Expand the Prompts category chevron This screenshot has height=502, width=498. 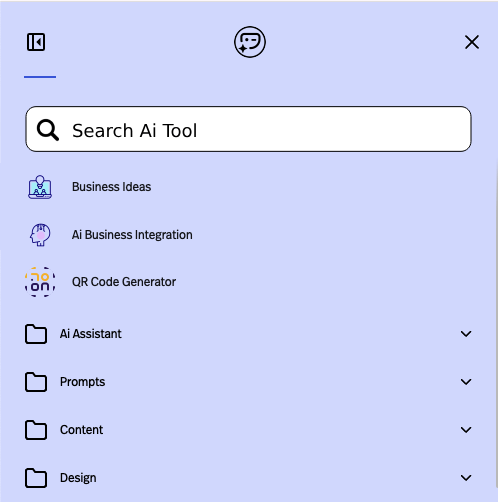[466, 382]
